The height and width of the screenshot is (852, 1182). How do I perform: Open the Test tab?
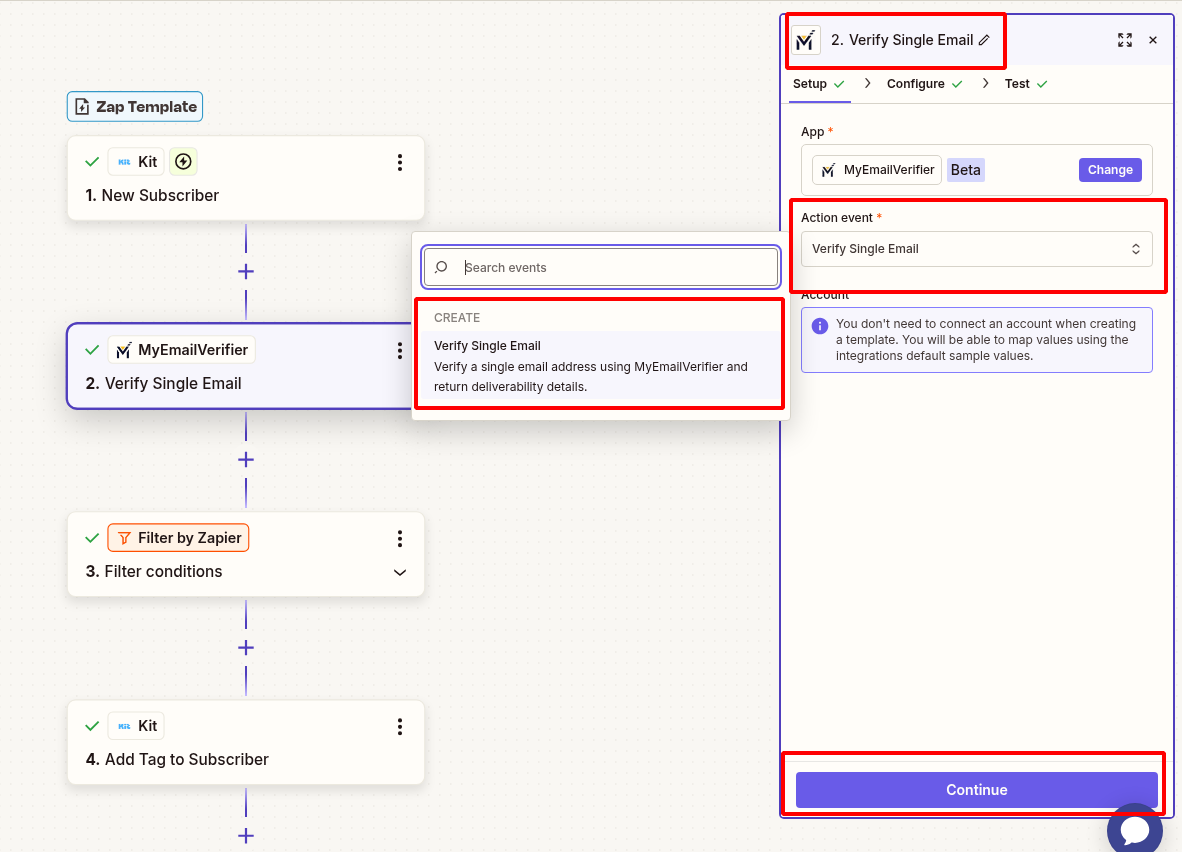coord(1018,84)
